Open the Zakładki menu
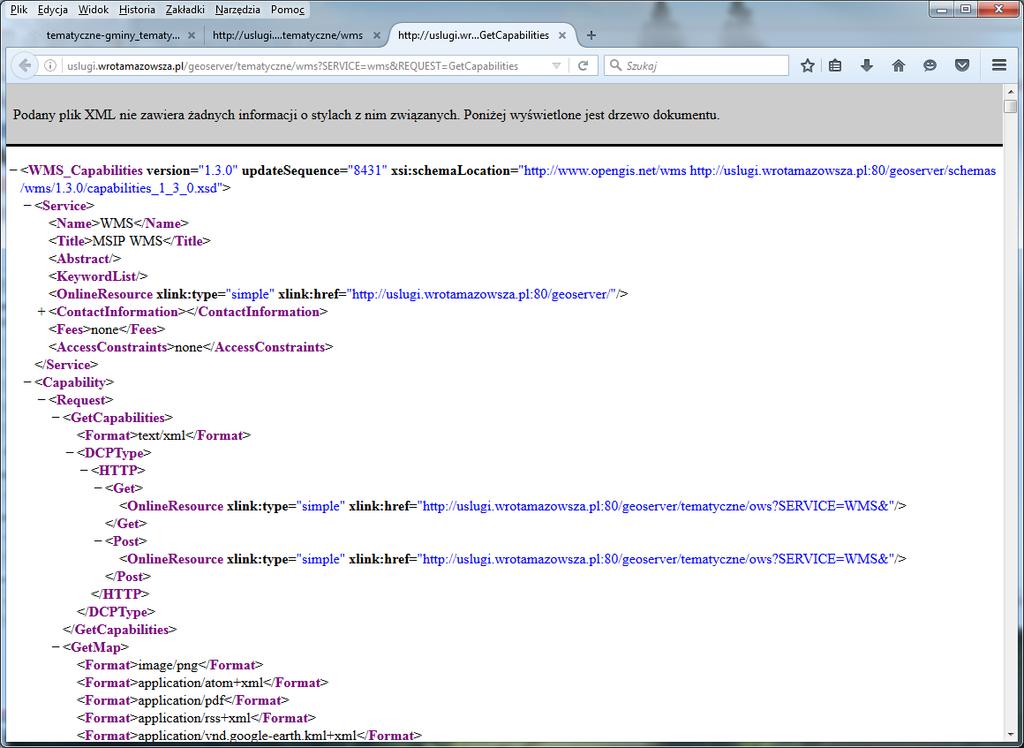 coord(185,10)
